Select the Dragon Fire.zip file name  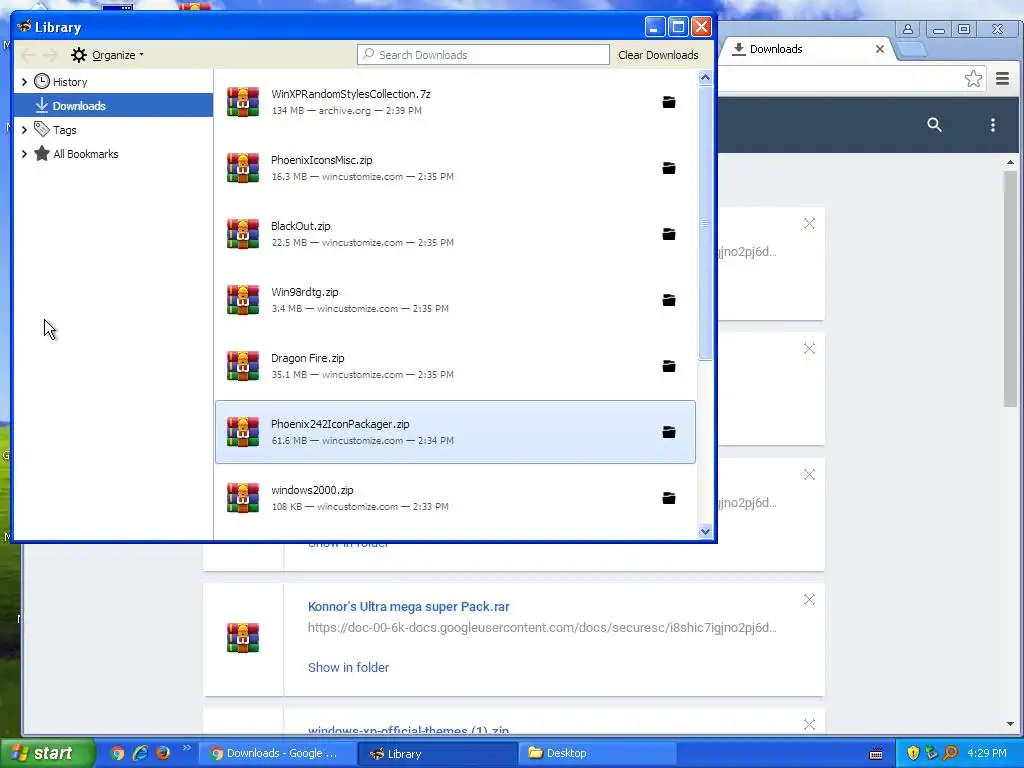click(308, 358)
